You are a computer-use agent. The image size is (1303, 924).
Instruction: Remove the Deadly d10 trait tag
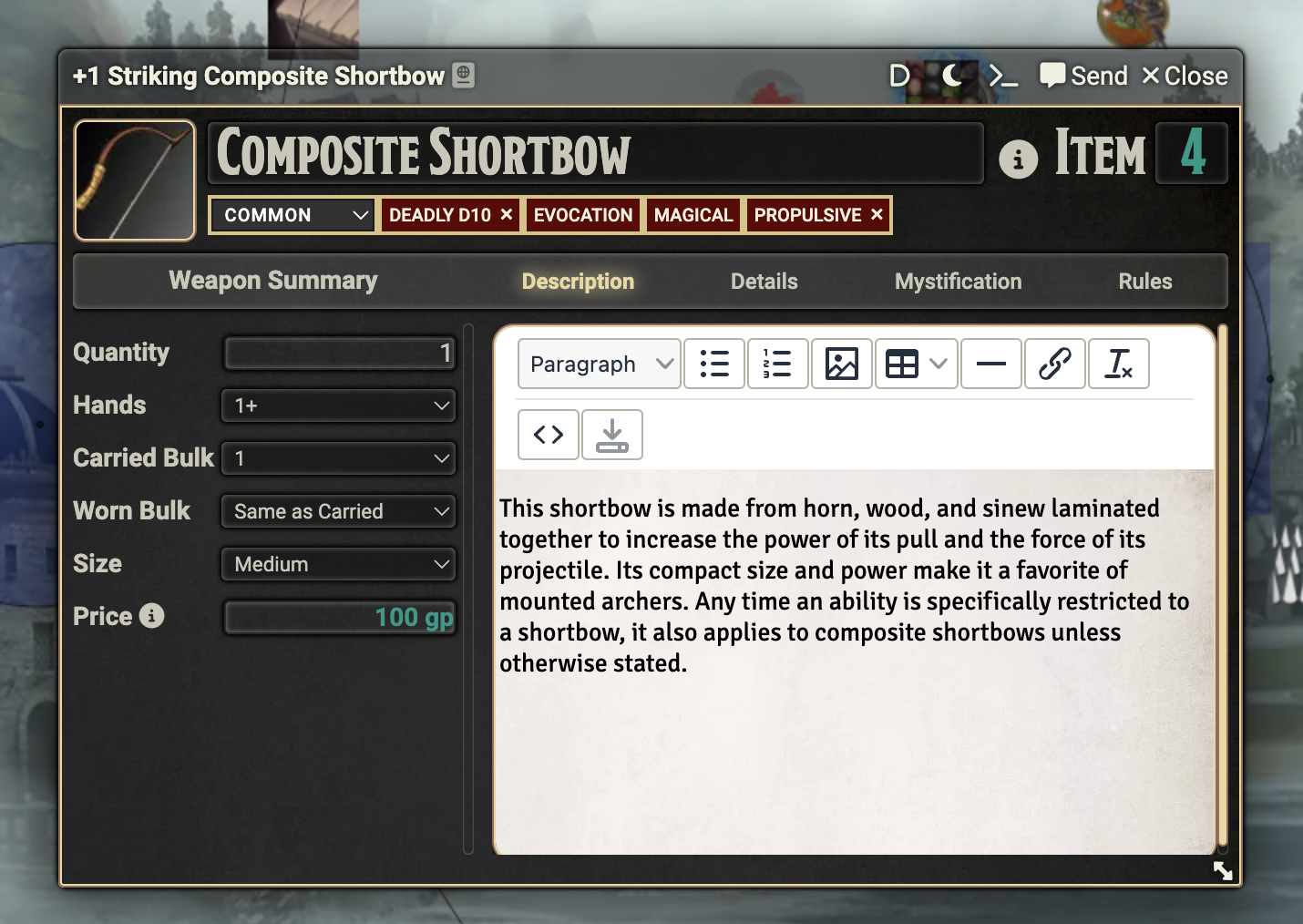tap(507, 215)
